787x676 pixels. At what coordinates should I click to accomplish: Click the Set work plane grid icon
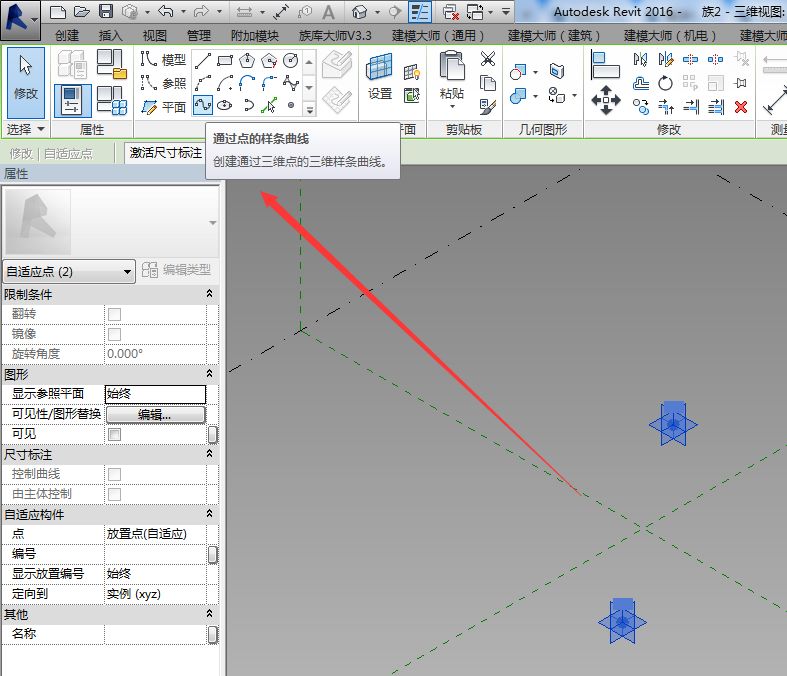pos(379,67)
